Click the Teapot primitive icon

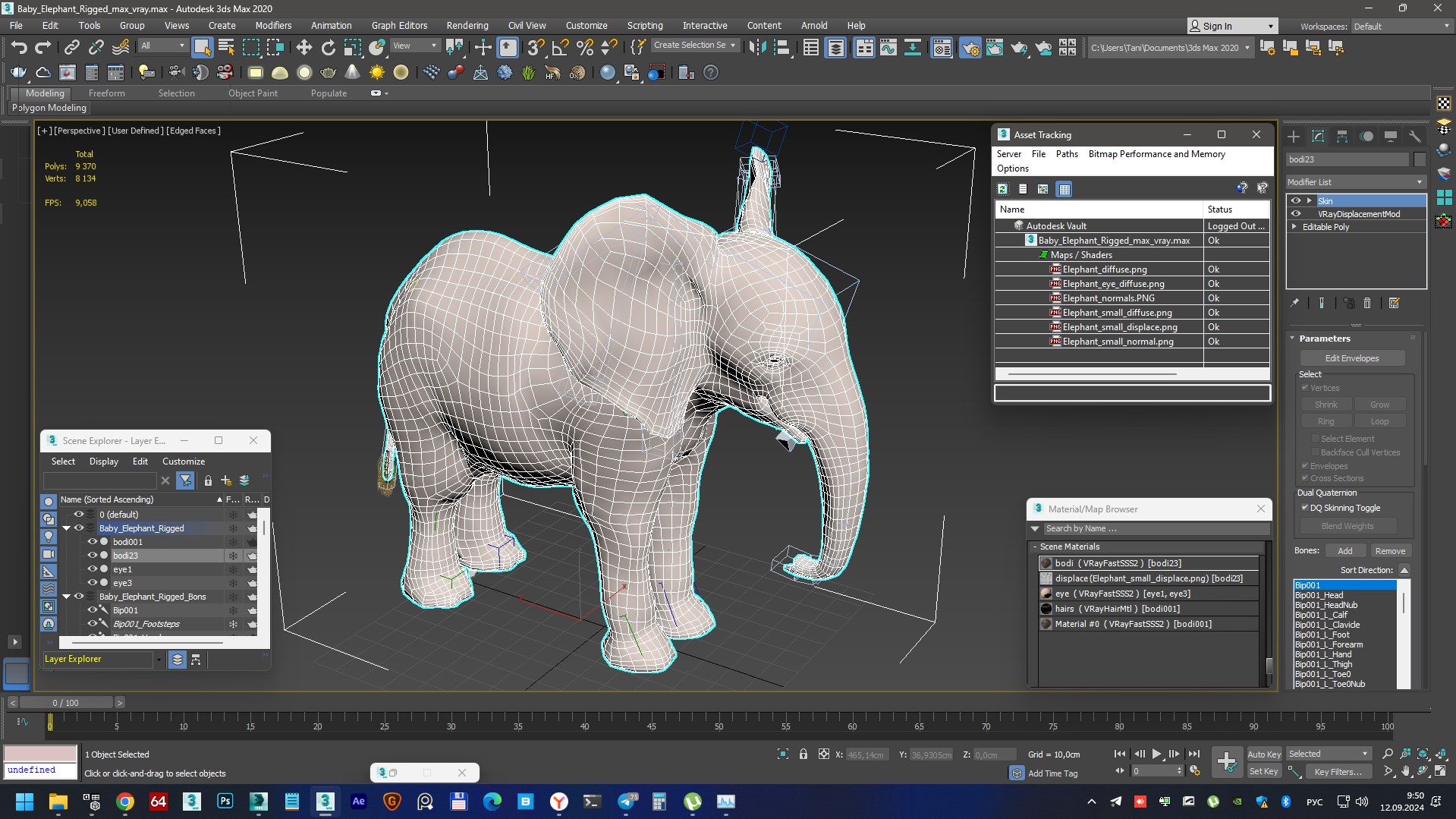(328, 73)
